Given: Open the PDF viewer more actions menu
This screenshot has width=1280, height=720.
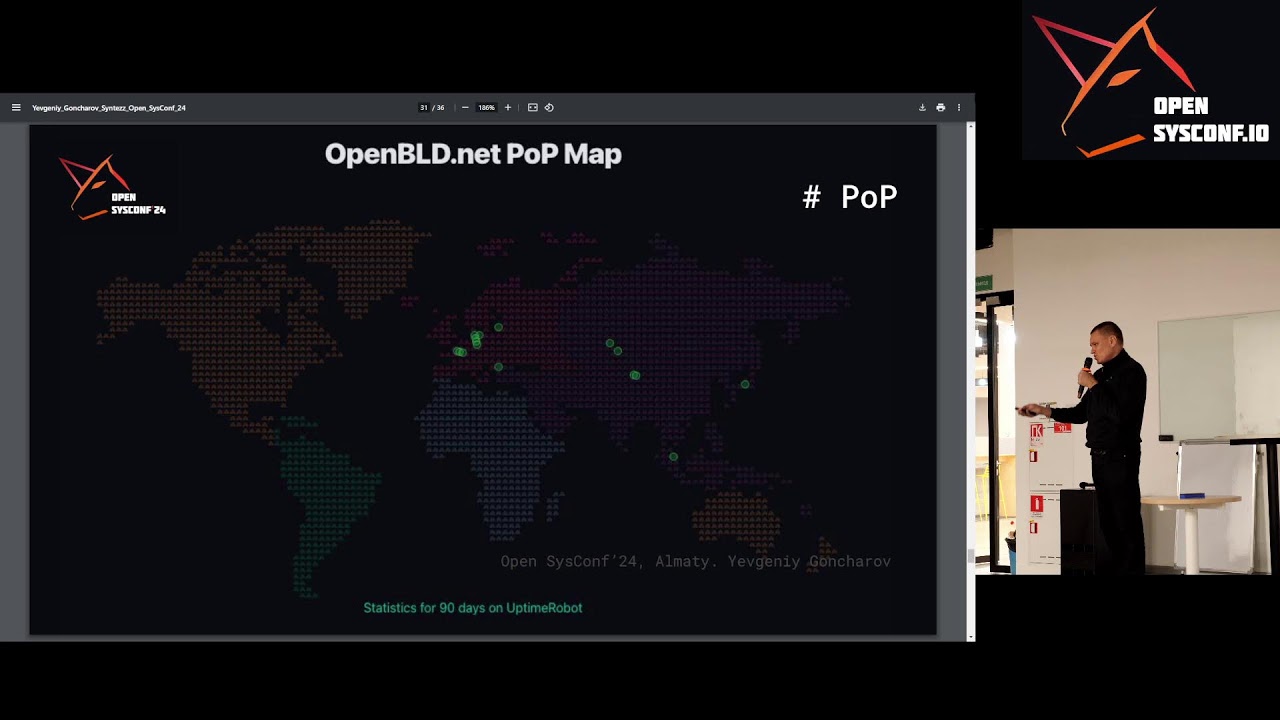Looking at the screenshot, I should click(958, 107).
